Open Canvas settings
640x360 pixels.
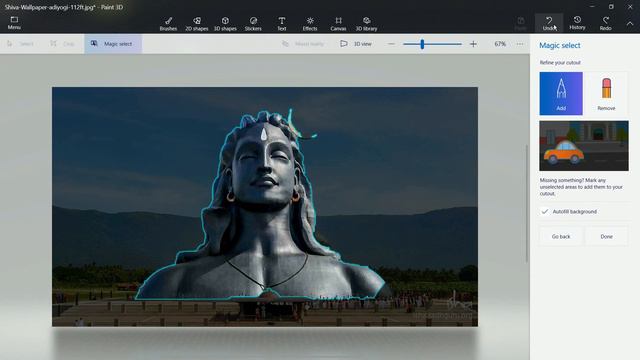point(338,24)
